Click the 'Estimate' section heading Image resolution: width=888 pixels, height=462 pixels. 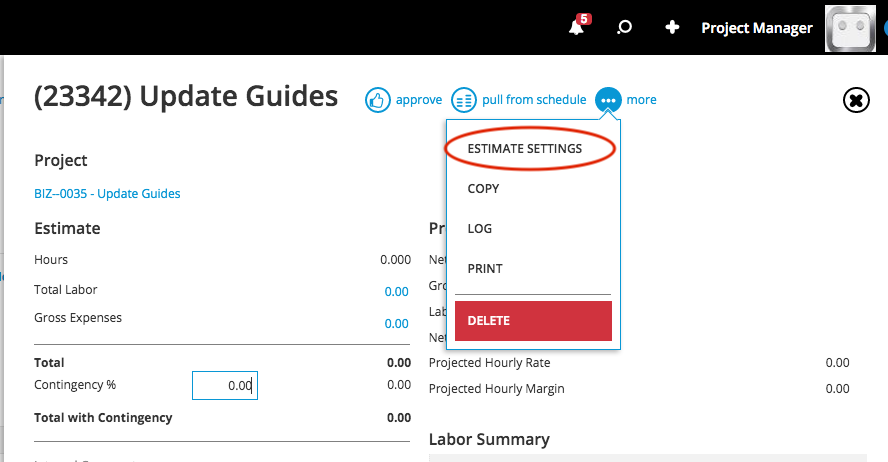[x=67, y=229]
